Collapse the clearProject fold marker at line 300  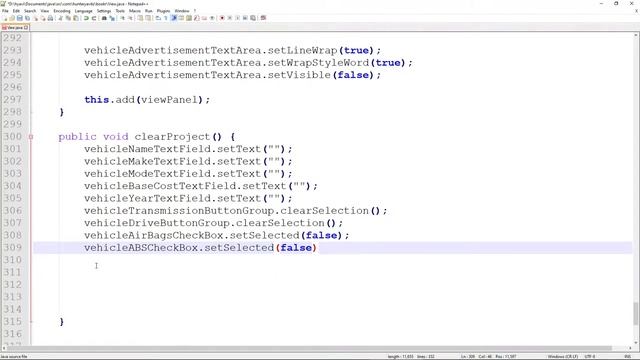(x=31, y=137)
